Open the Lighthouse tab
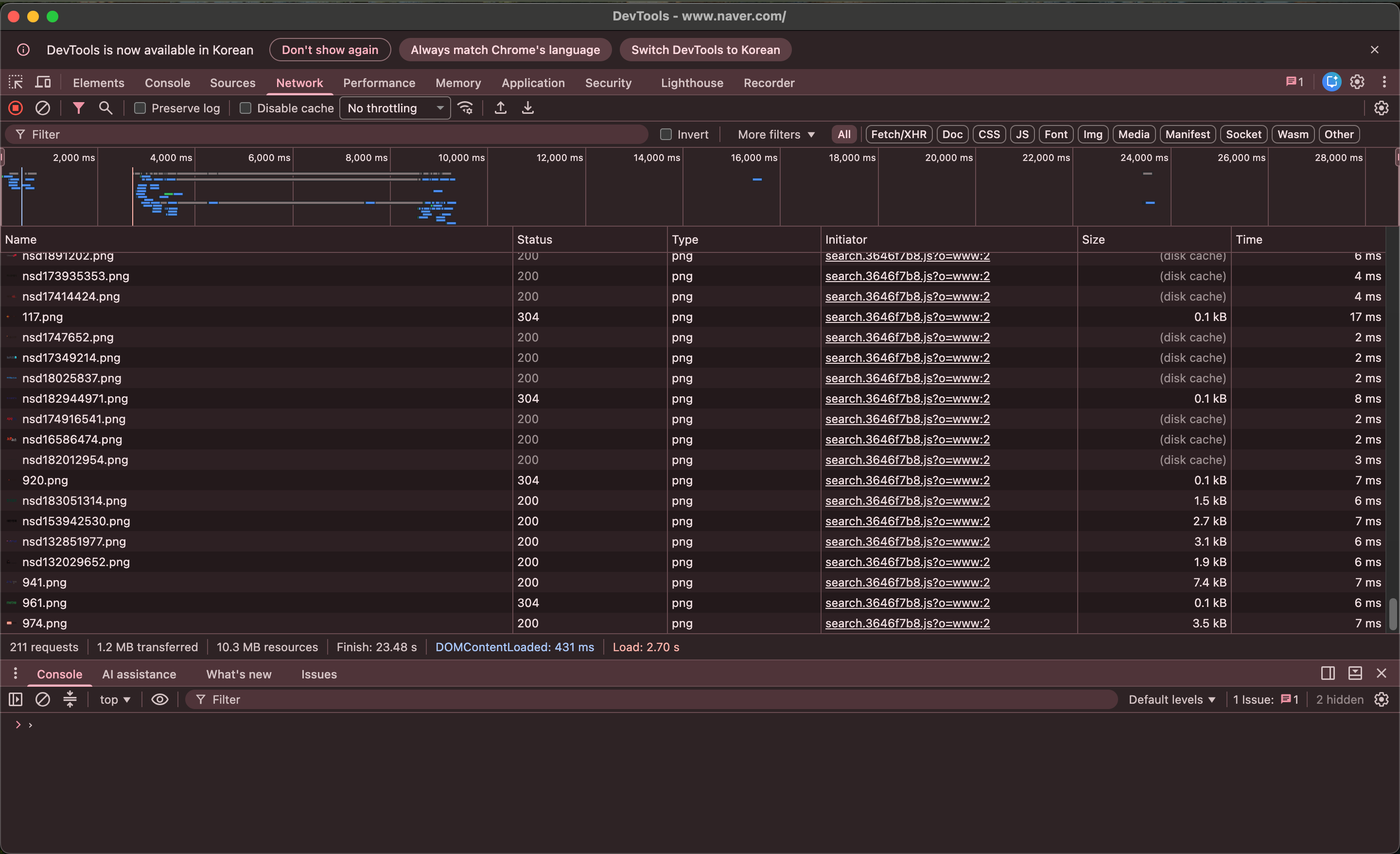The width and height of the screenshot is (1400, 854). click(692, 83)
